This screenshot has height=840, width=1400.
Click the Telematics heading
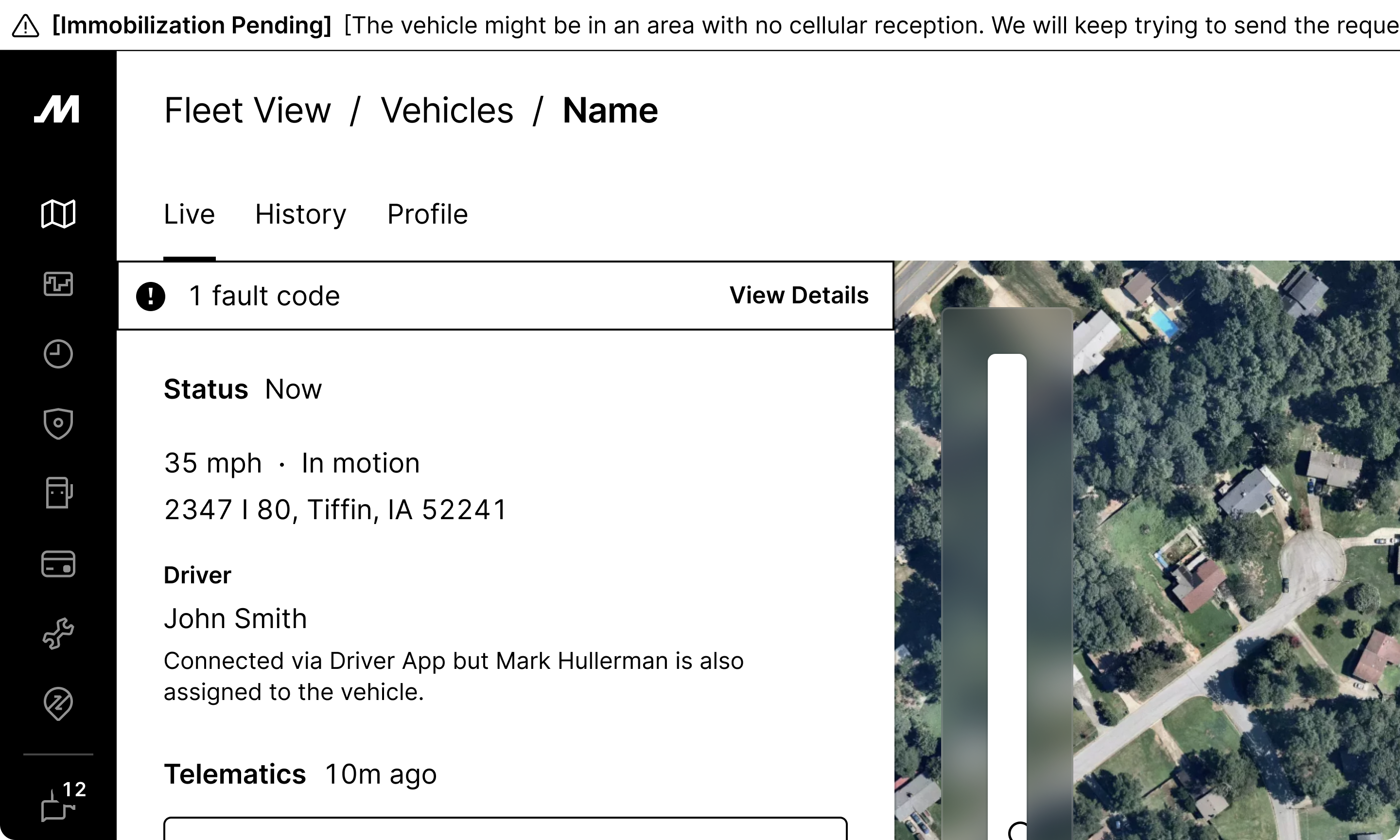(x=235, y=774)
